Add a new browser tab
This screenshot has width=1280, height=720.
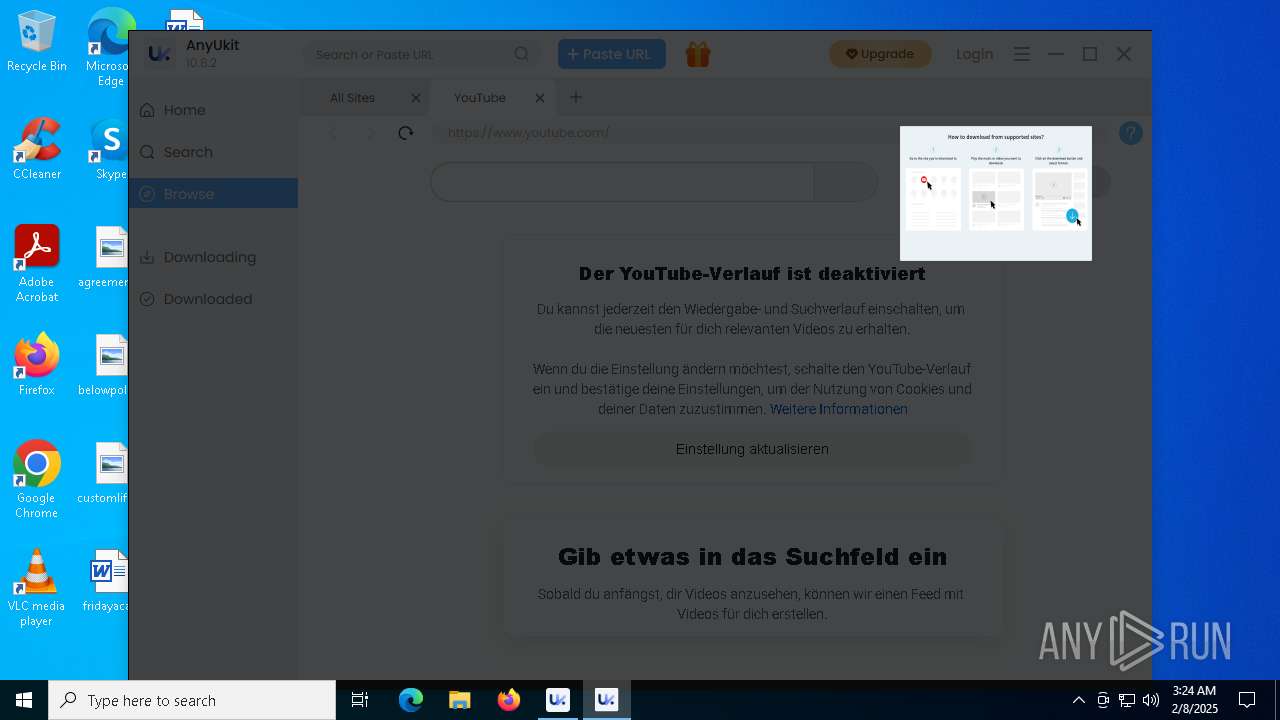575,97
